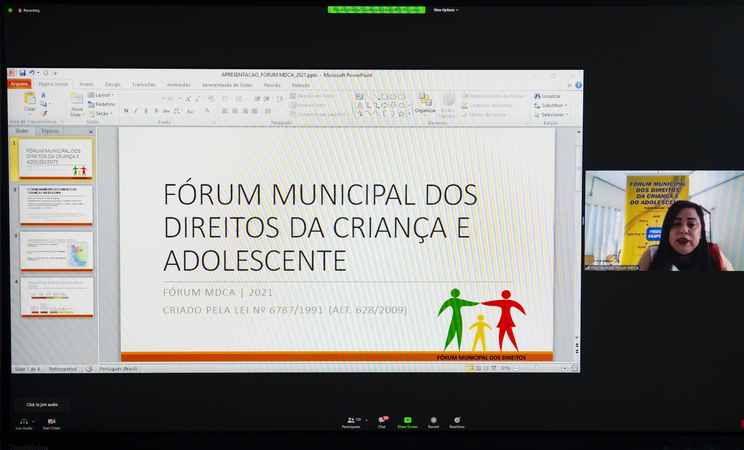Close the slides pane with the X
Image resolution: width=744 pixels, height=450 pixels.
[x=91, y=131]
